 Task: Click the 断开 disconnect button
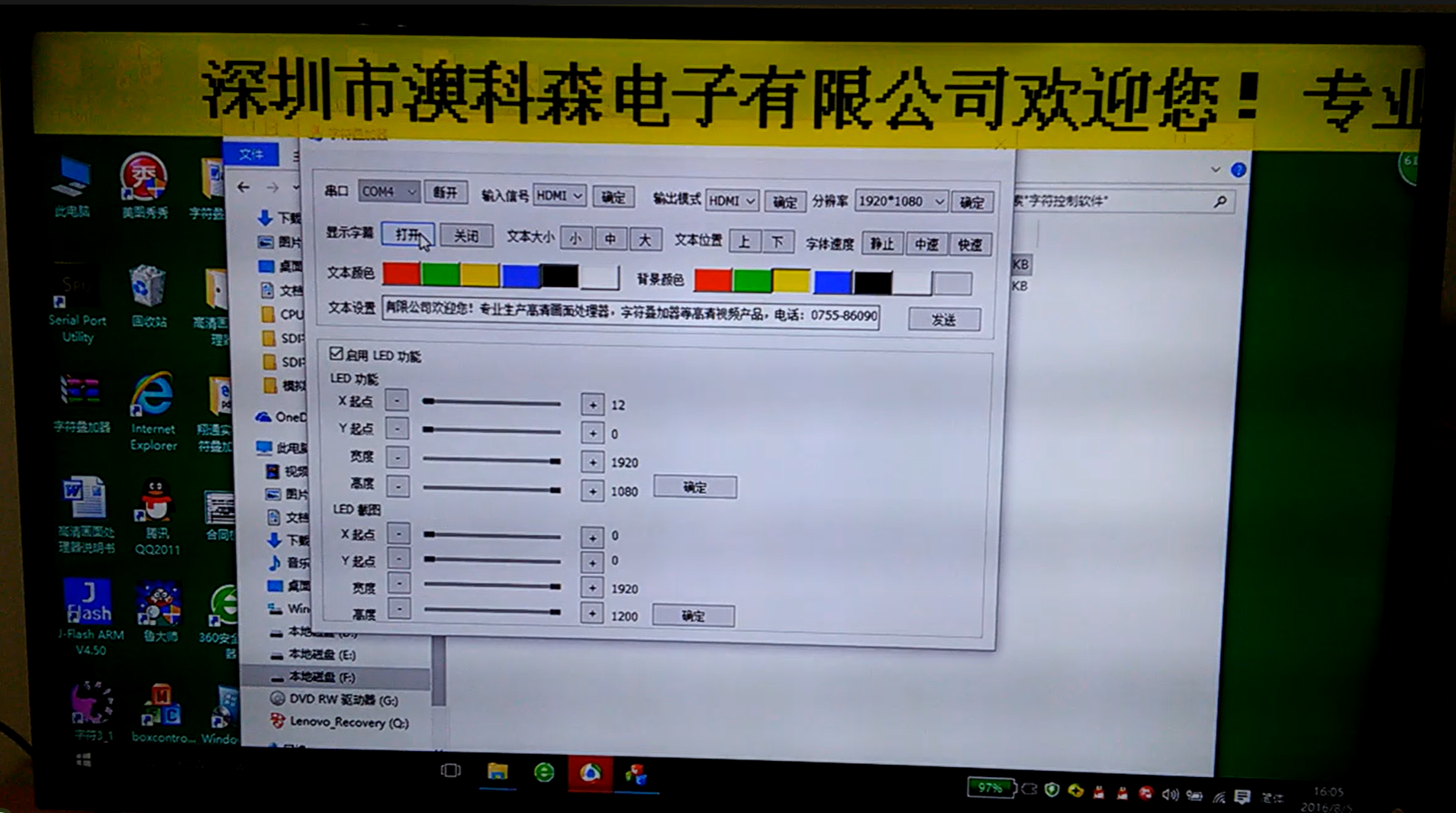(445, 192)
